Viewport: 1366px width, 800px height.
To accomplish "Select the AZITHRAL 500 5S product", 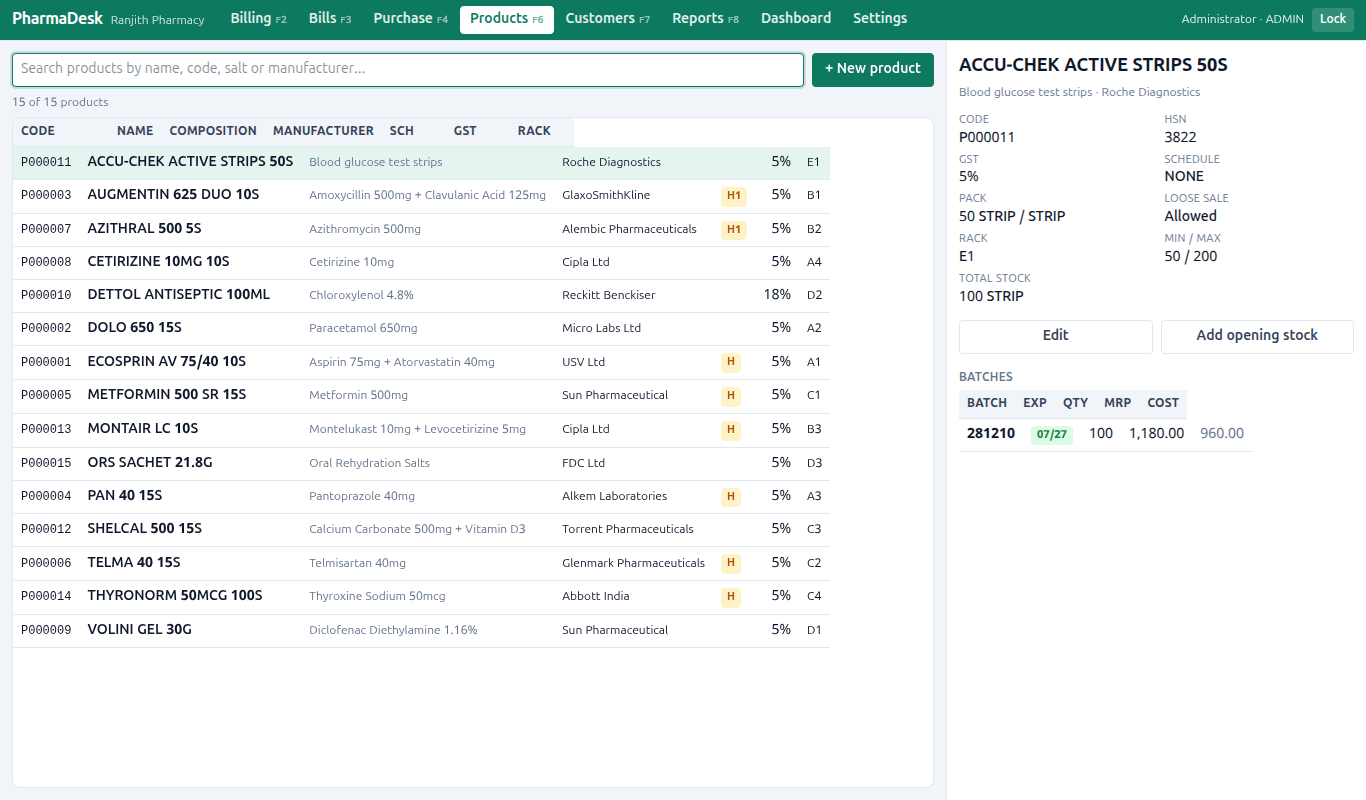I will click(421, 229).
